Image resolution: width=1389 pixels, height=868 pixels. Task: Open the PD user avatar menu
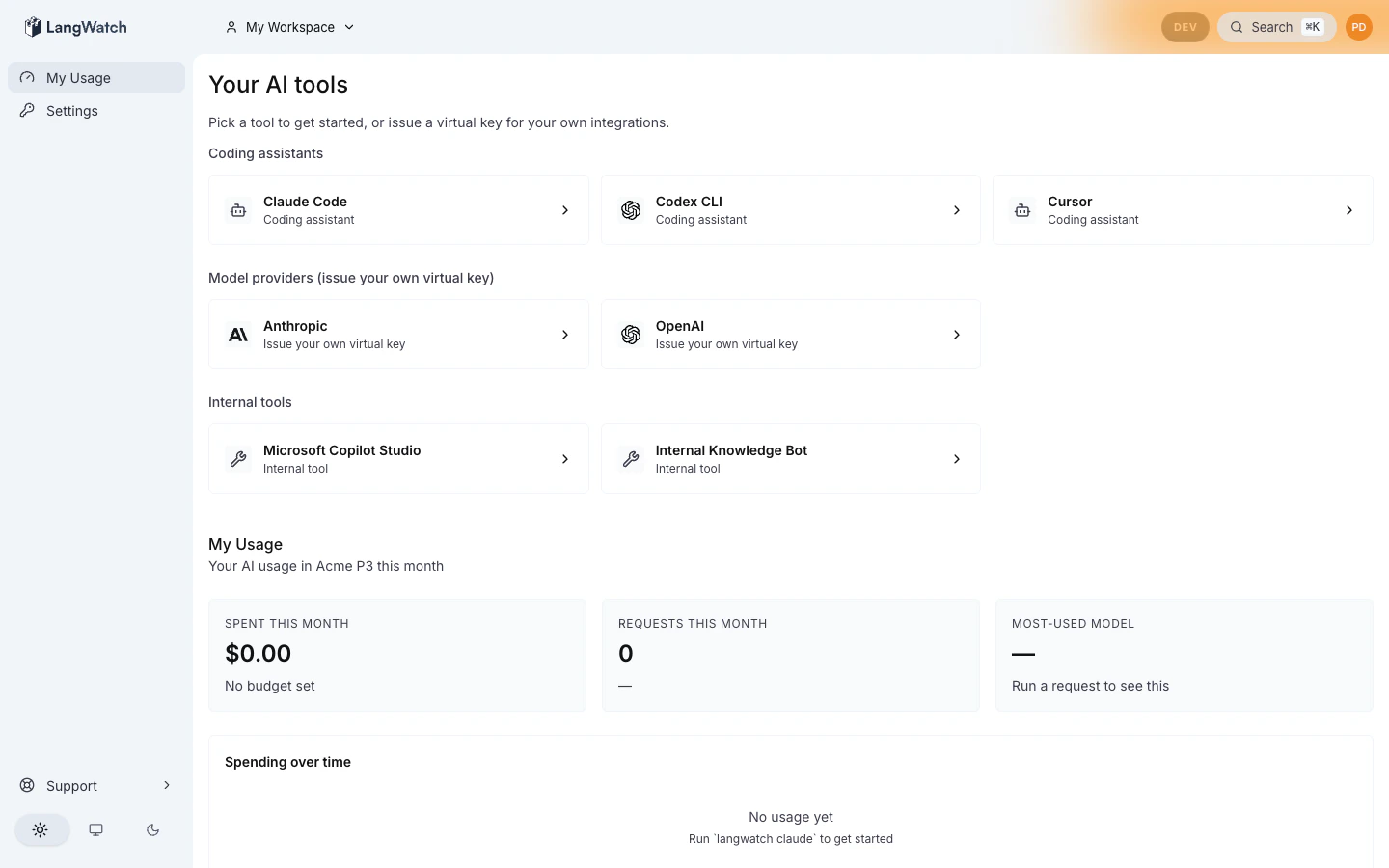1359,27
